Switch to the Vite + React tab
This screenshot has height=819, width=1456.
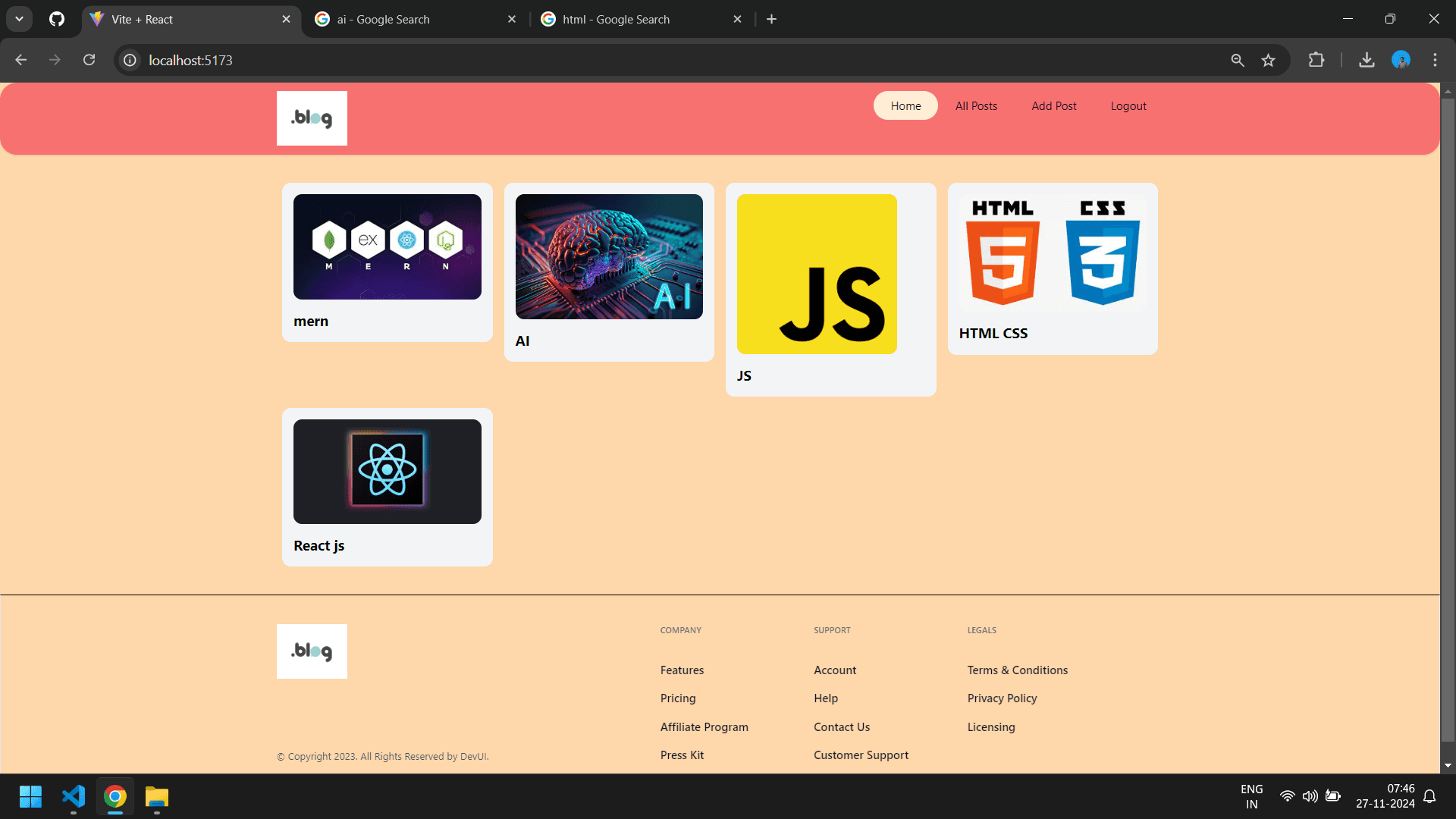(191, 19)
